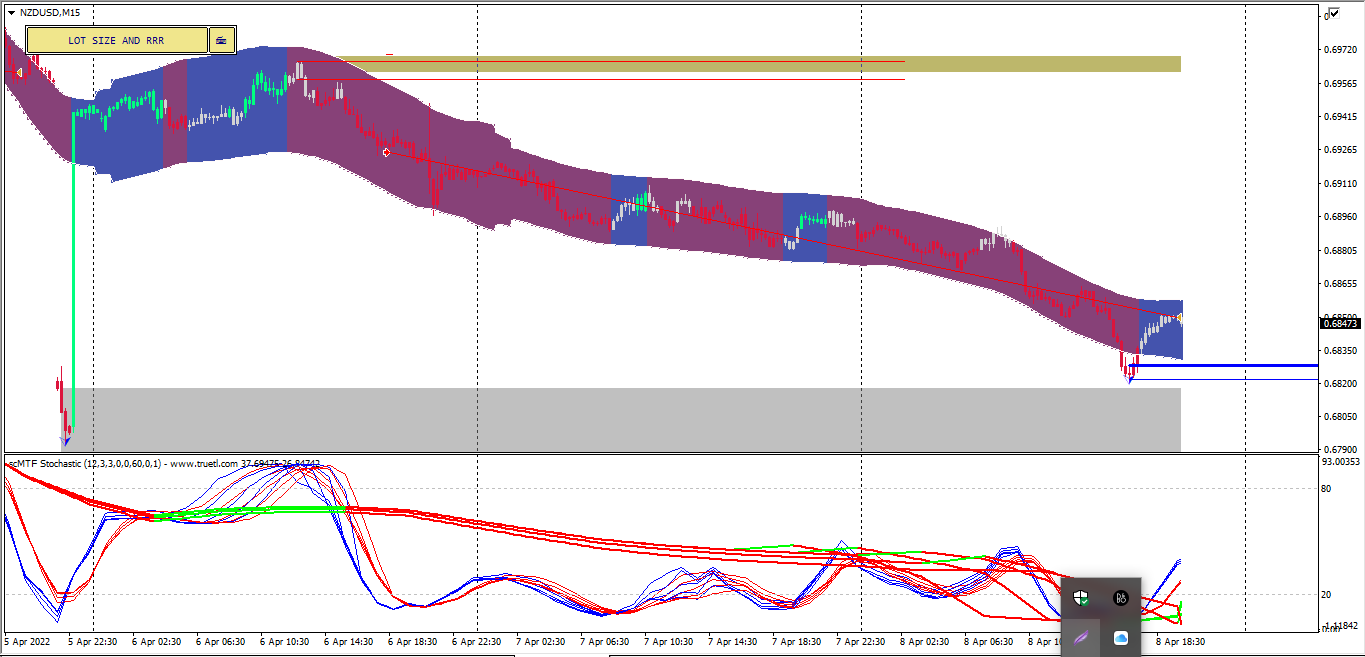Open Windows Security shield tray icon

click(1081, 598)
